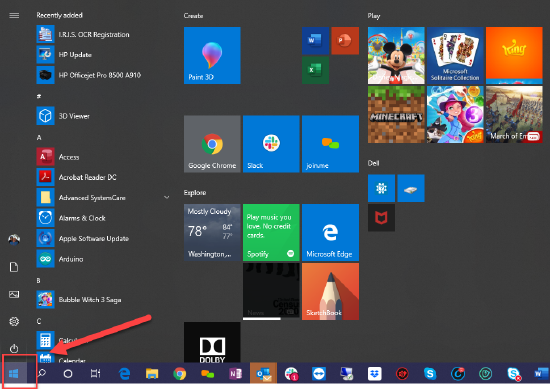Image resolution: width=550 pixels, height=389 pixels.
Task: Open File Explorer from the taskbar
Action: click(x=152, y=374)
